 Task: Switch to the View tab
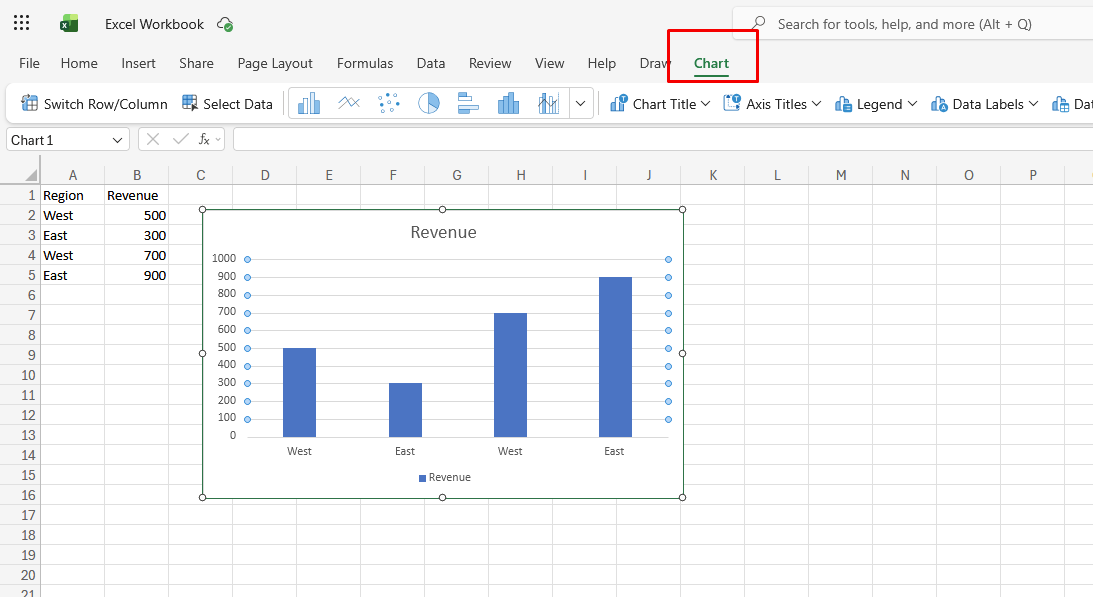tap(549, 63)
